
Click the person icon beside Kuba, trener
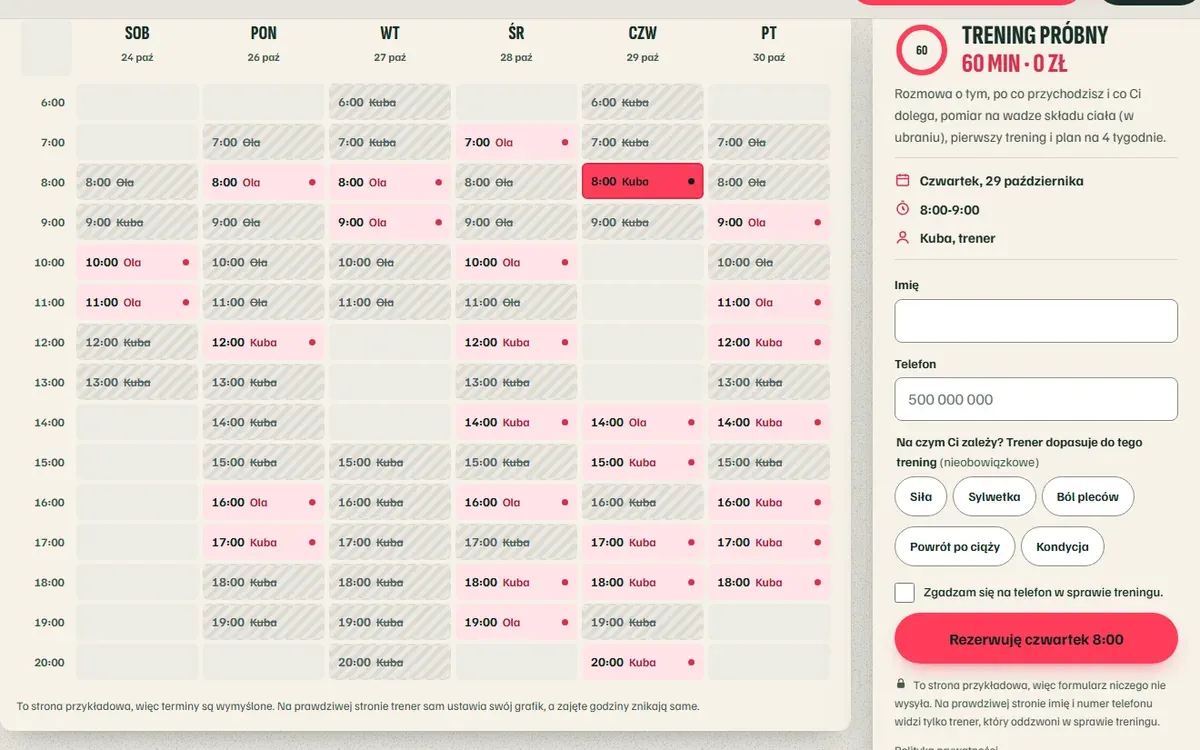click(902, 238)
